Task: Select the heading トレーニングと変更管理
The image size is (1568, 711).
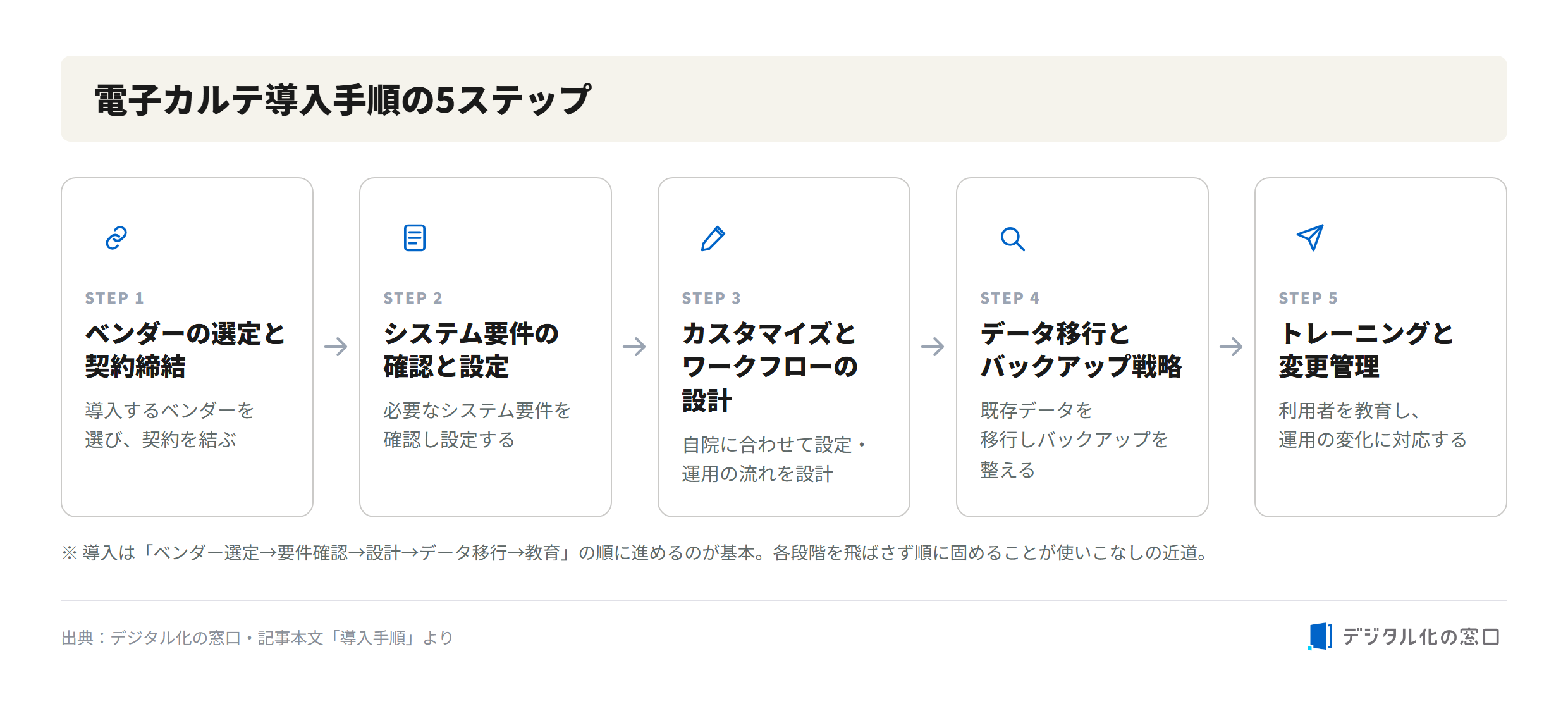Action: point(1366,350)
